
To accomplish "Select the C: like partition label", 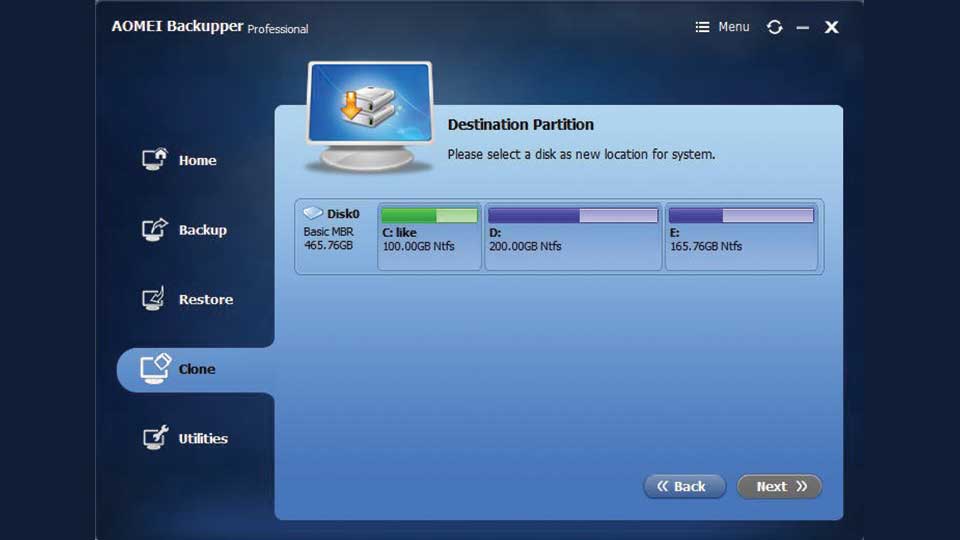I will tap(399, 233).
